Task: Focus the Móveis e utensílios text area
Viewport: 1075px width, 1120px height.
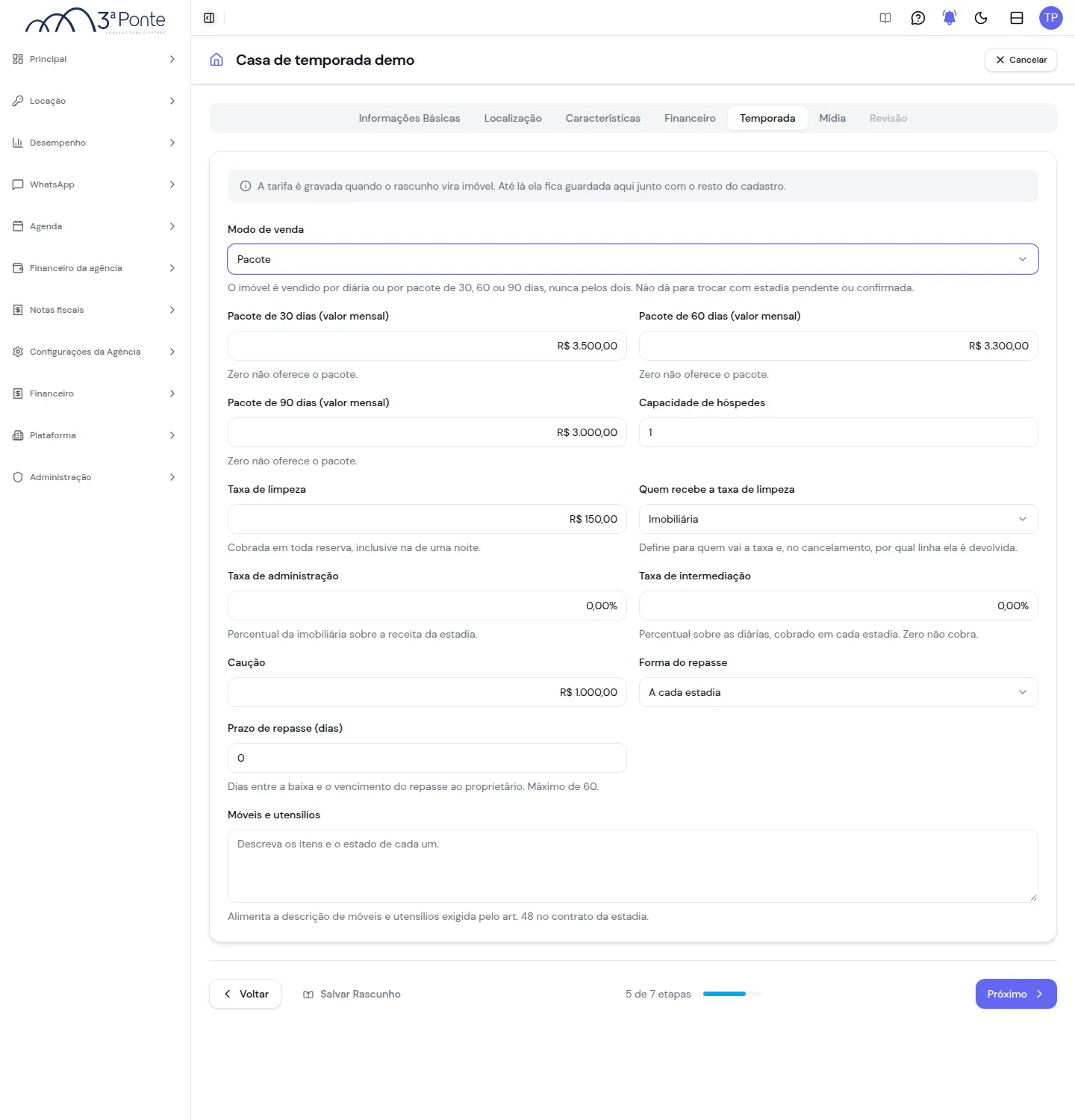Action: 633,866
